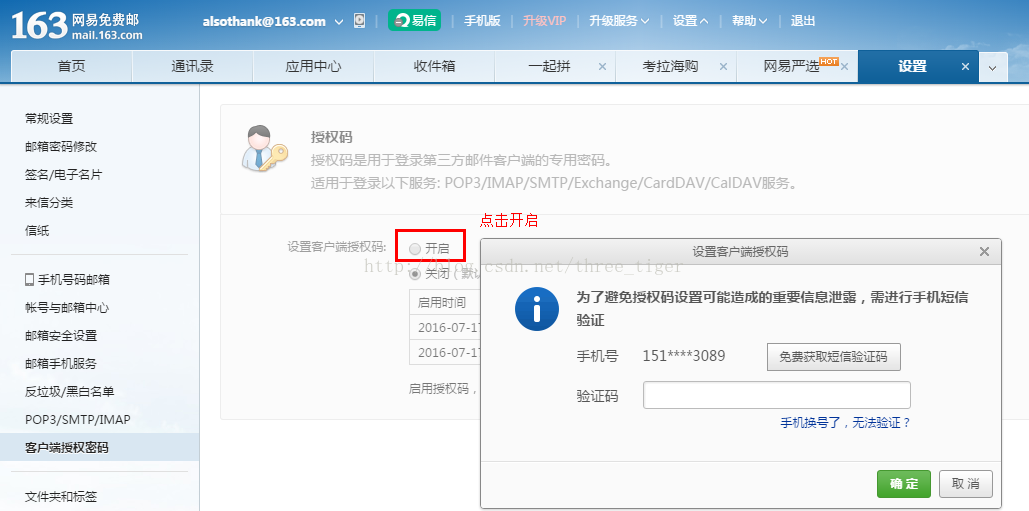Open 签名/电子名片 settings
The image size is (1029, 511).
[64, 175]
